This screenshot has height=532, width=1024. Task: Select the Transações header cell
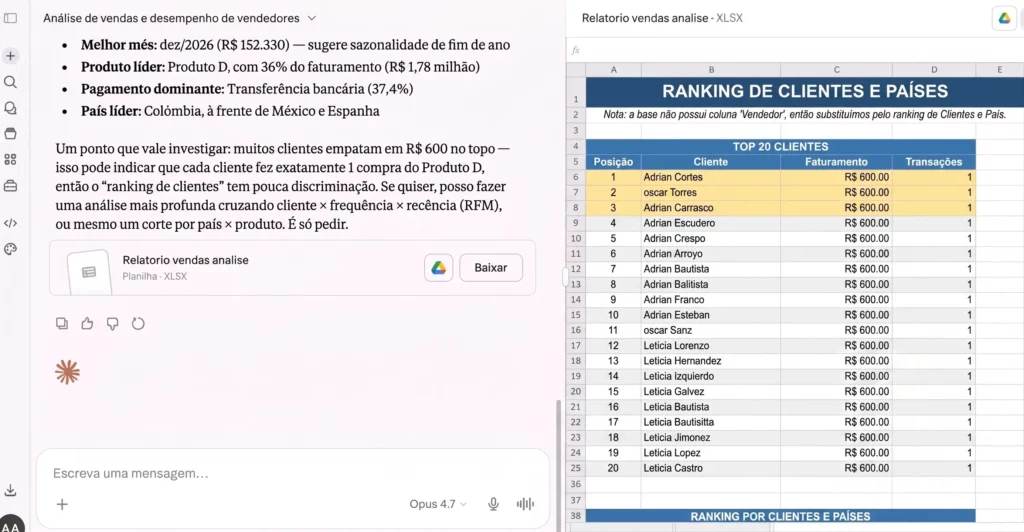pyautogui.click(x=934, y=162)
